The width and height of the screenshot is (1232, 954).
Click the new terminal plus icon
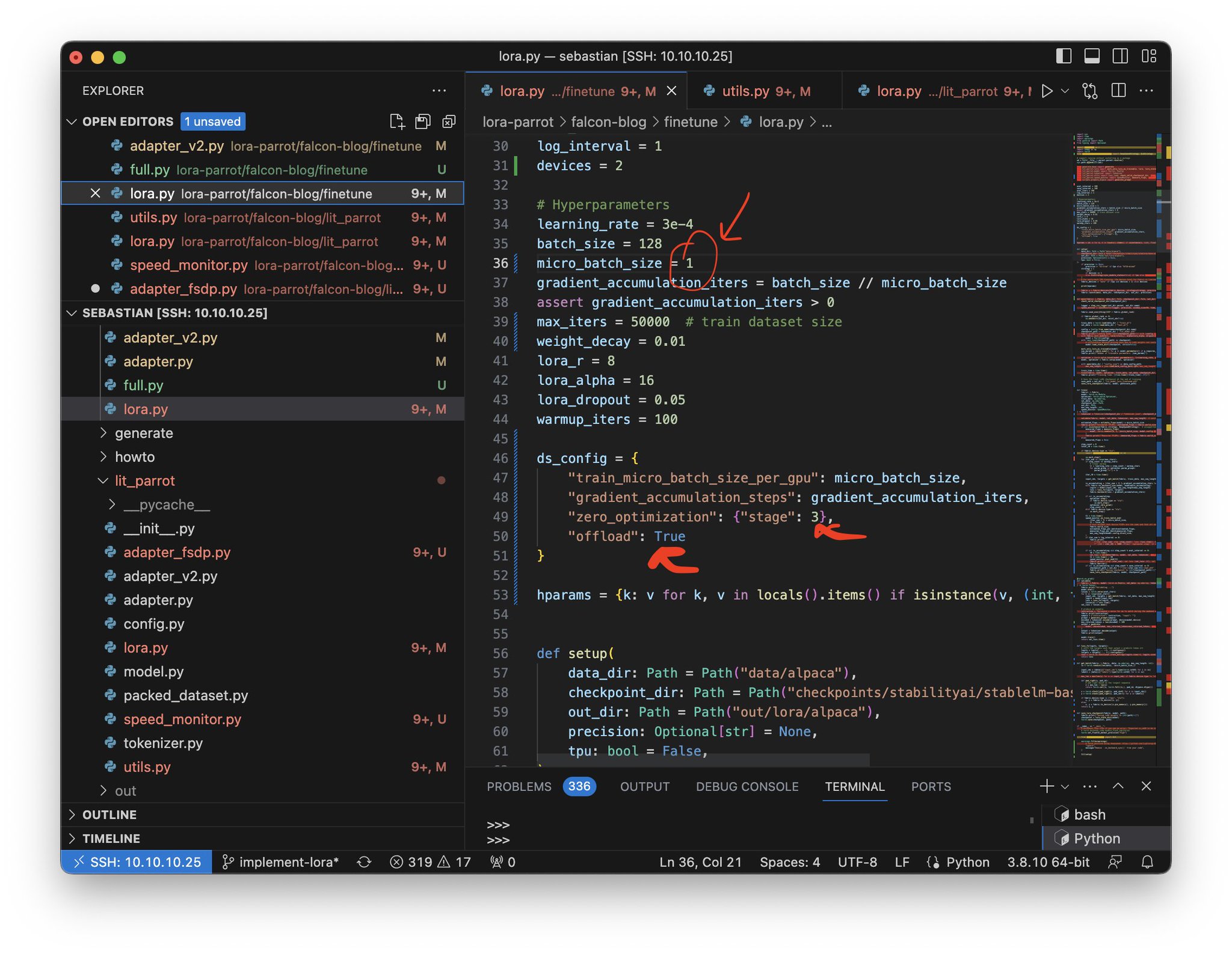coord(1046,786)
